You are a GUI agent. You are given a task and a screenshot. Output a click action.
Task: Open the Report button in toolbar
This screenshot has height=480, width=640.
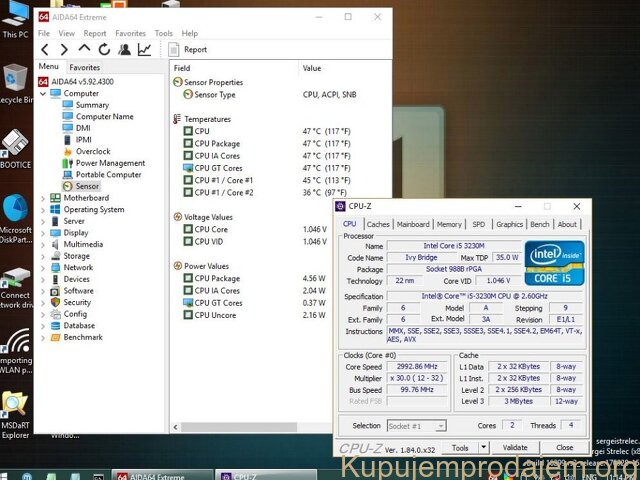tap(188, 49)
